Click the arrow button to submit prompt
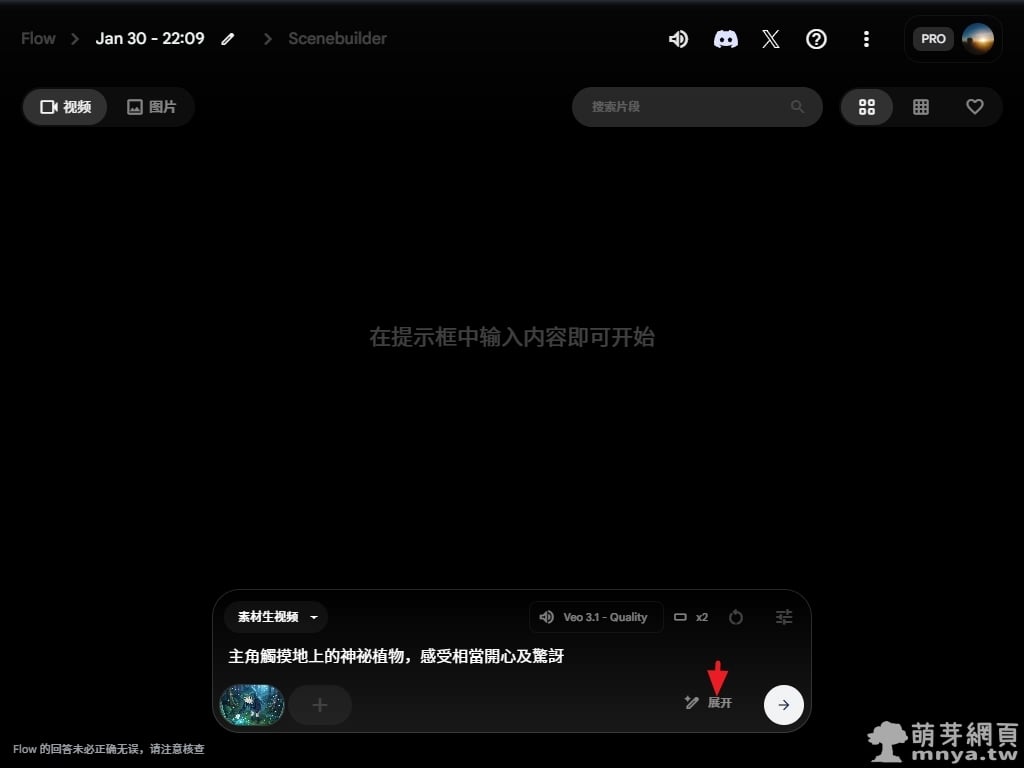Screen dimensions: 1024x768 [x=784, y=704]
